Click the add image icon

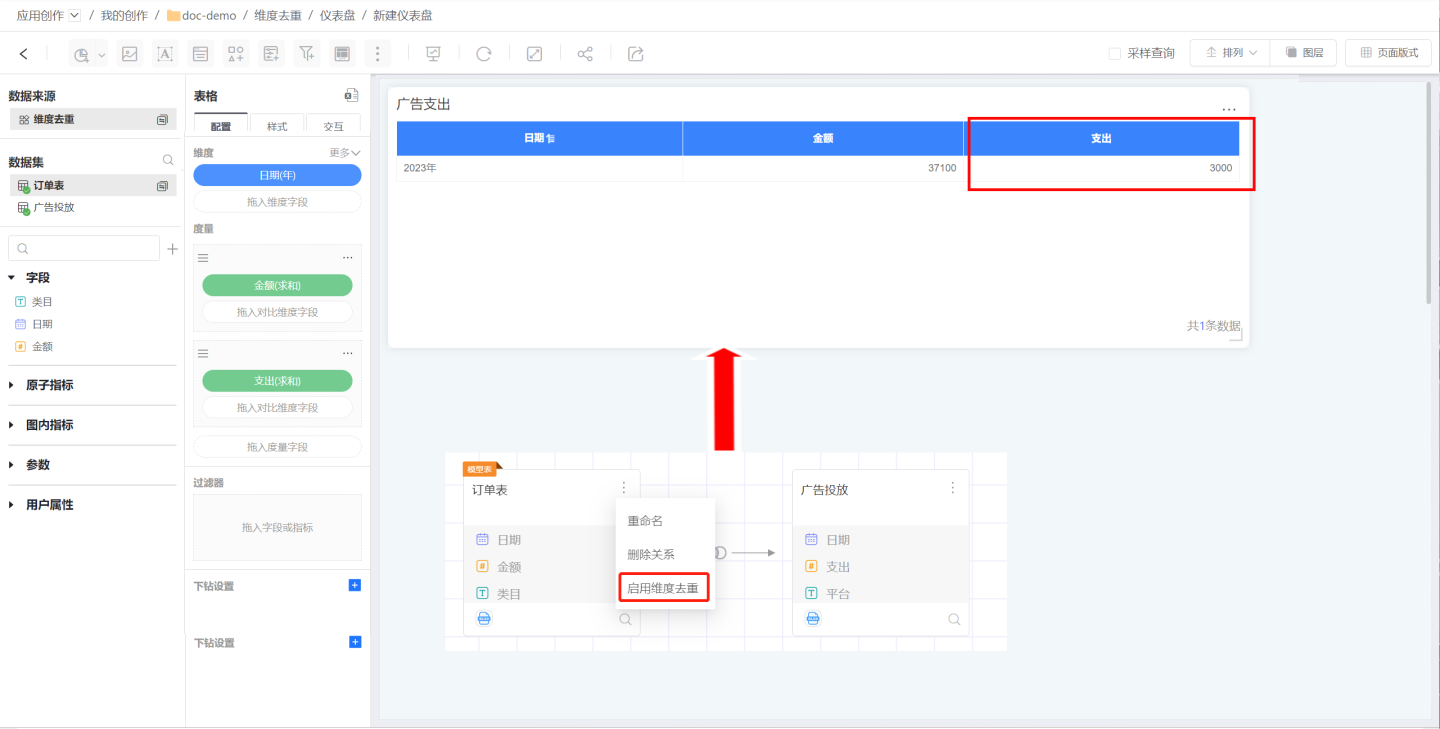[129, 54]
